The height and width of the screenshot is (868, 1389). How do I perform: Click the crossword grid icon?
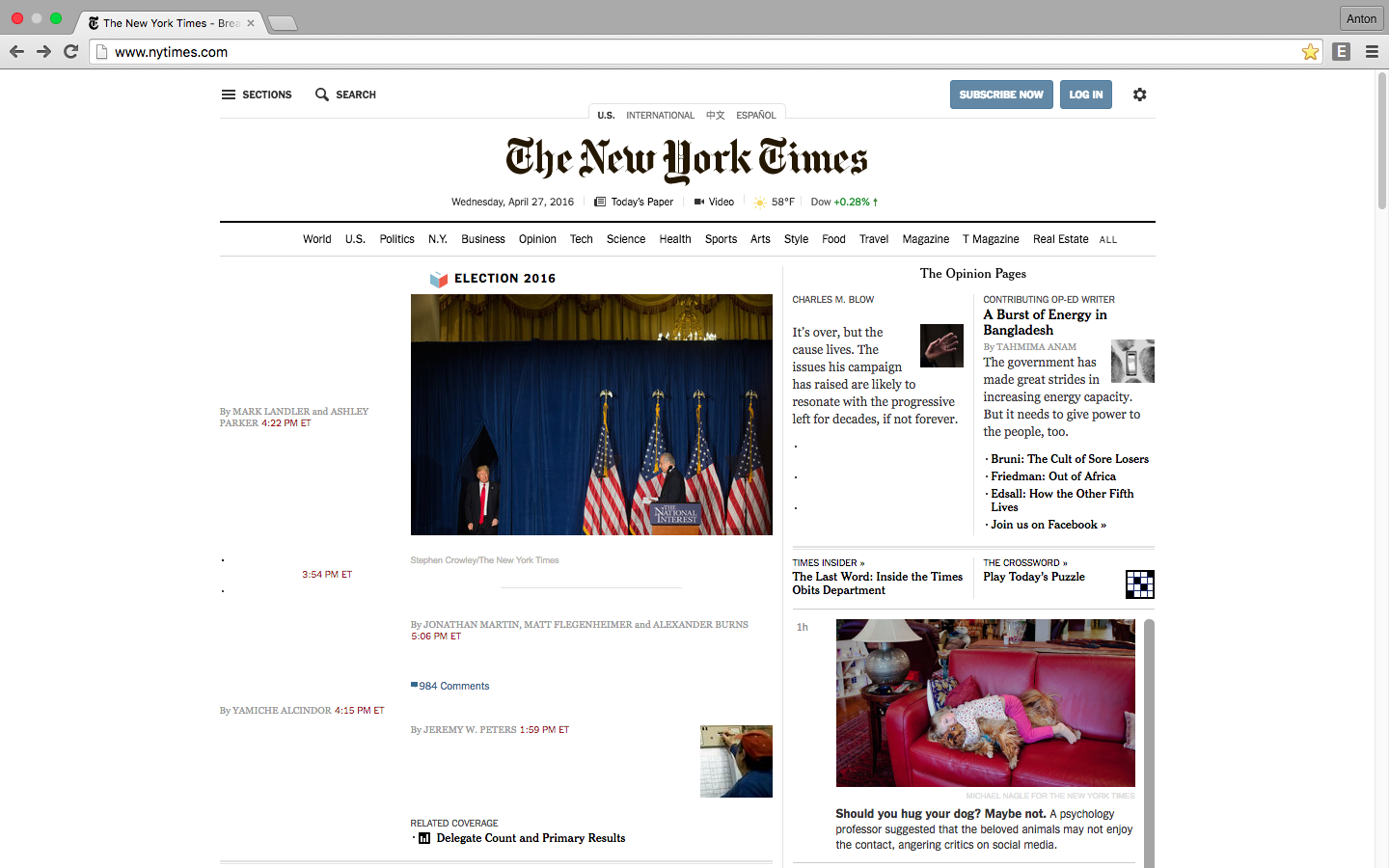coord(1140,584)
